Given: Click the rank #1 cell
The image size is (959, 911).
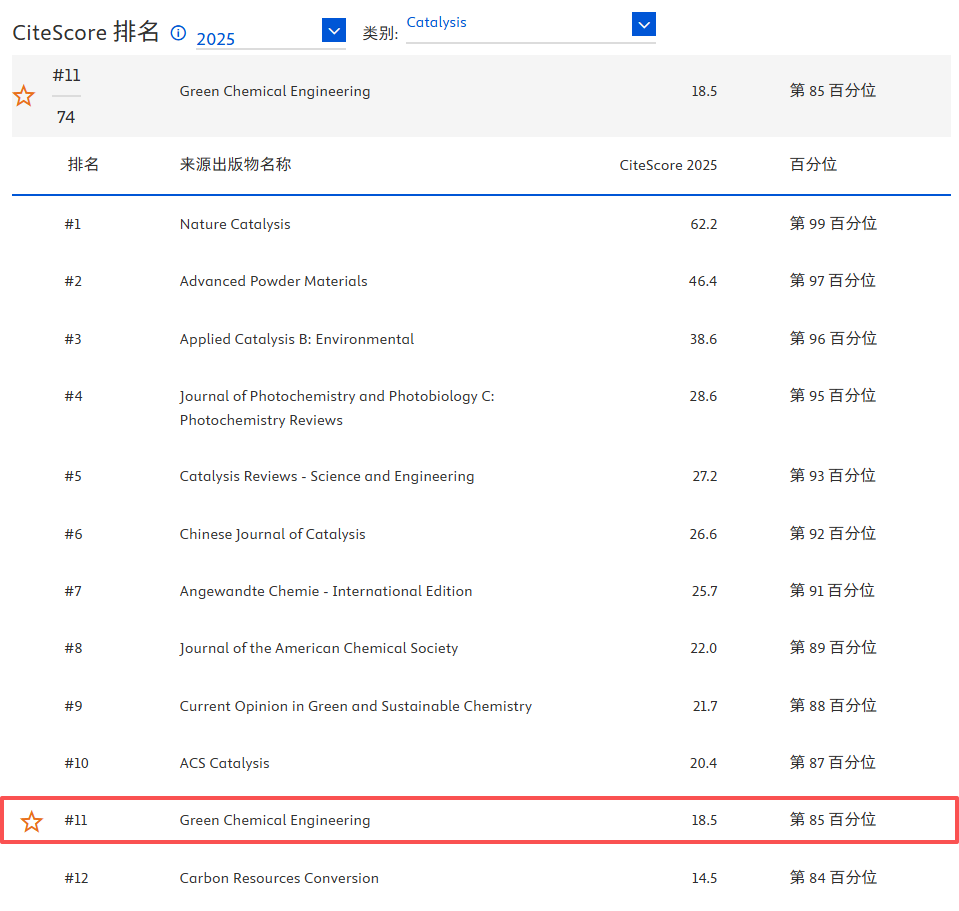Looking at the screenshot, I should point(73,224).
